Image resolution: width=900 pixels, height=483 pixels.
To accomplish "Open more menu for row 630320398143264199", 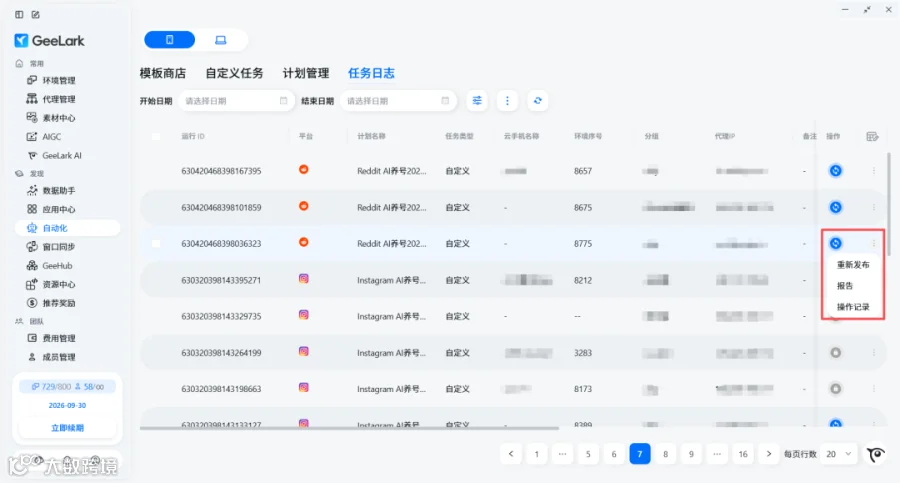I will click(x=874, y=353).
